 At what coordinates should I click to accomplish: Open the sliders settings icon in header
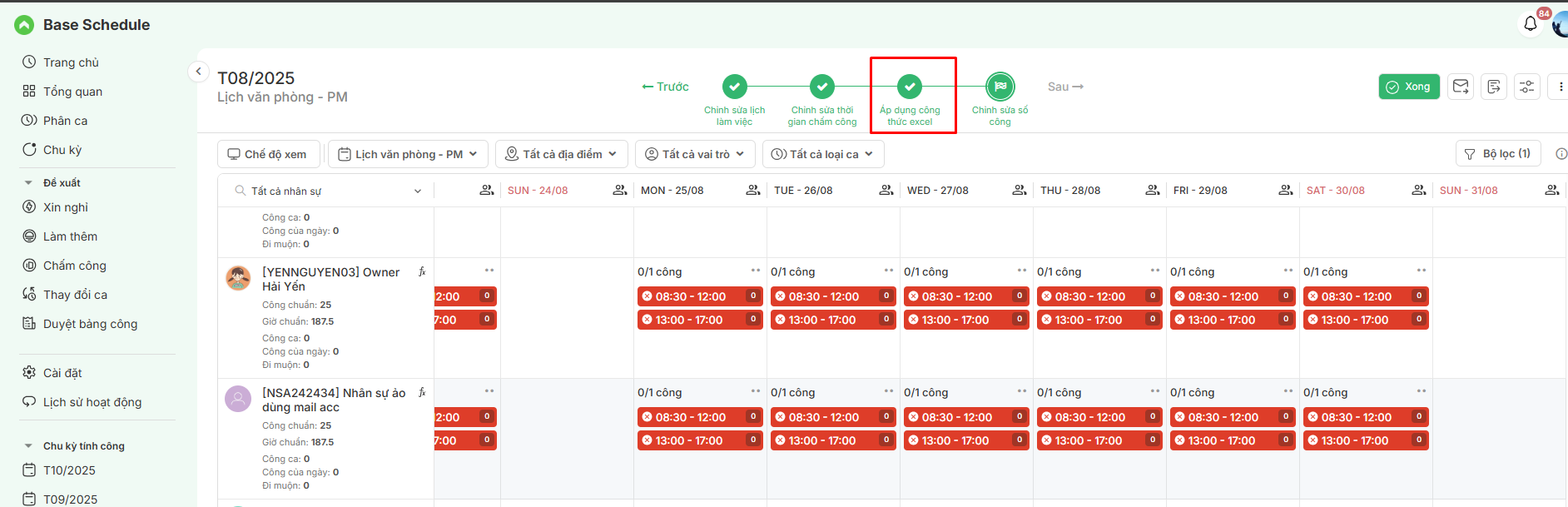coord(1527,87)
